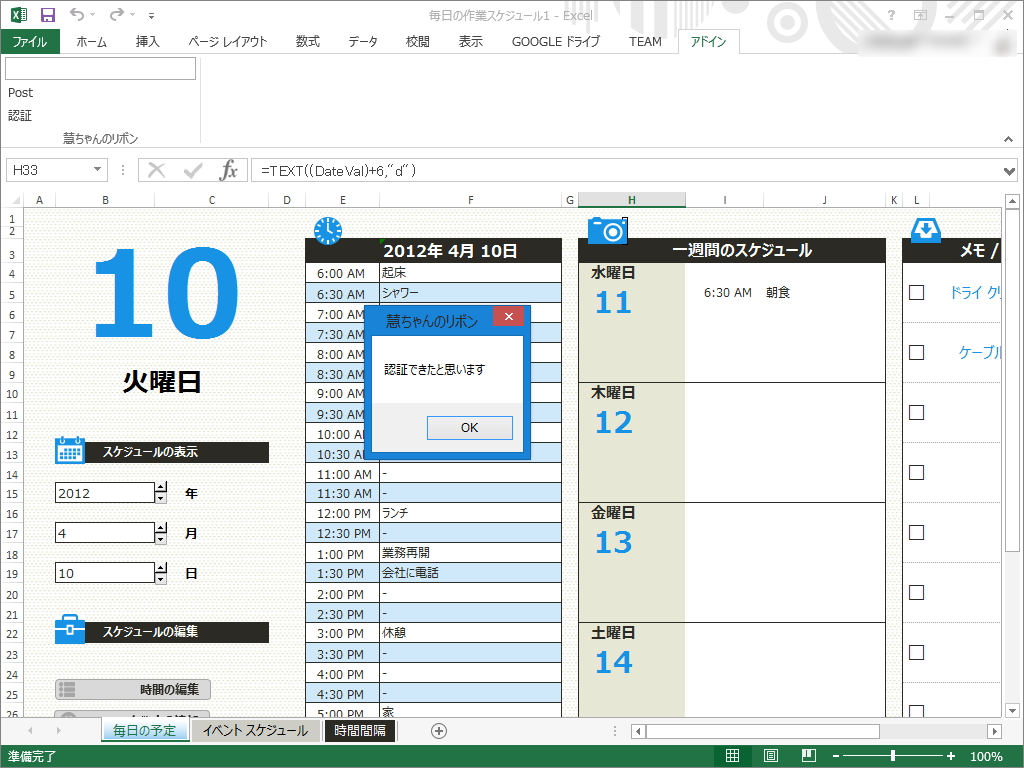Check the sixth memo checkbox
The image size is (1024, 768).
[916, 592]
